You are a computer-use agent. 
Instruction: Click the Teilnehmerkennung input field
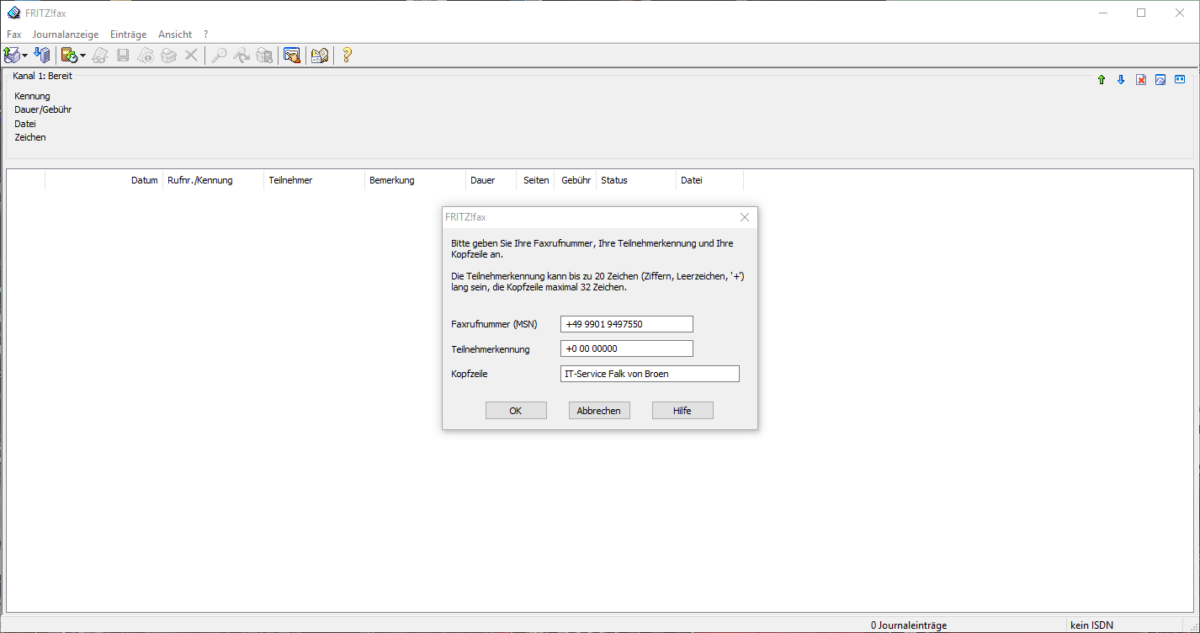627,349
